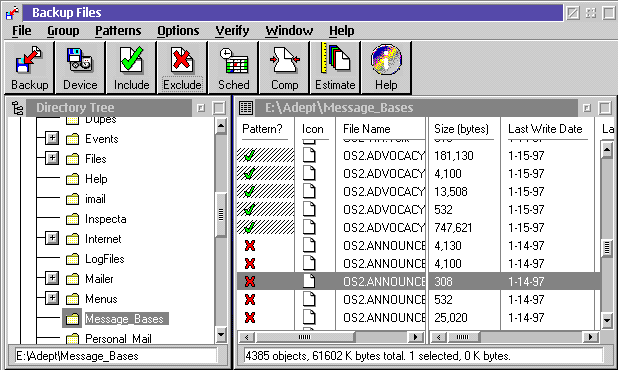Click the Backup toolbar button
618x370 pixels.
pyautogui.click(x=30, y=68)
